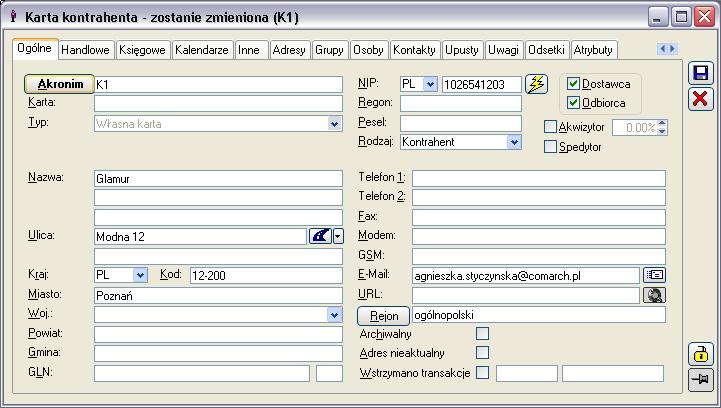Click the window title bar person icon

13,17
